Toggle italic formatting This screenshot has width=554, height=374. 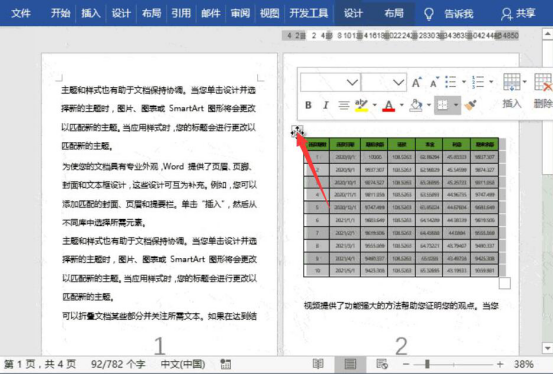pos(326,105)
